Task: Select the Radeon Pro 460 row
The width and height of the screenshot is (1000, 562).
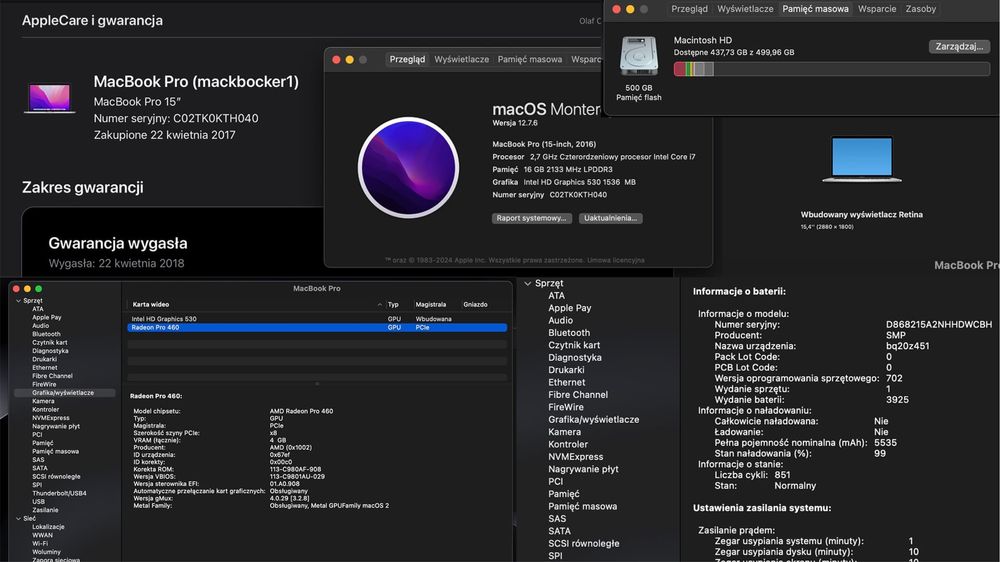Action: click(317, 327)
